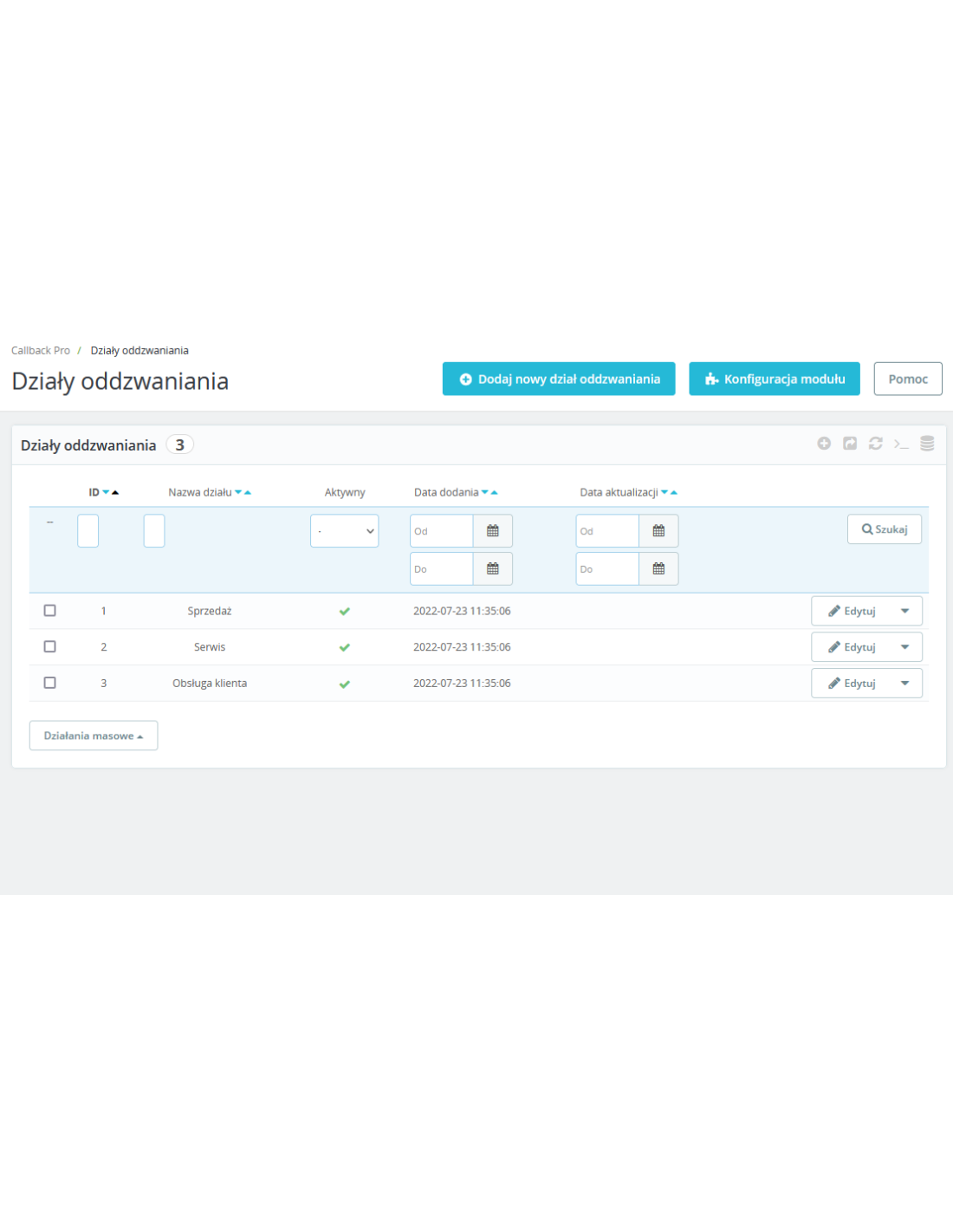The image size is (953, 1232).
Task: Open calendar for Data dodania Do field
Action: coord(493,569)
